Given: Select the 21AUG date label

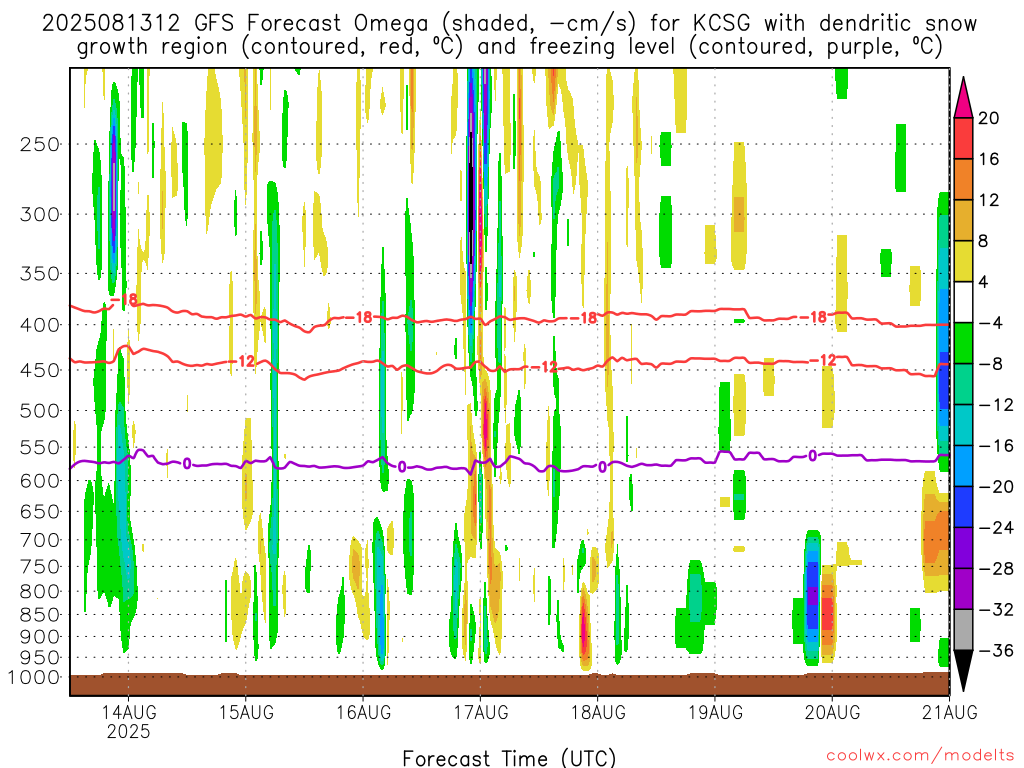Looking at the screenshot, I should pos(950,712).
